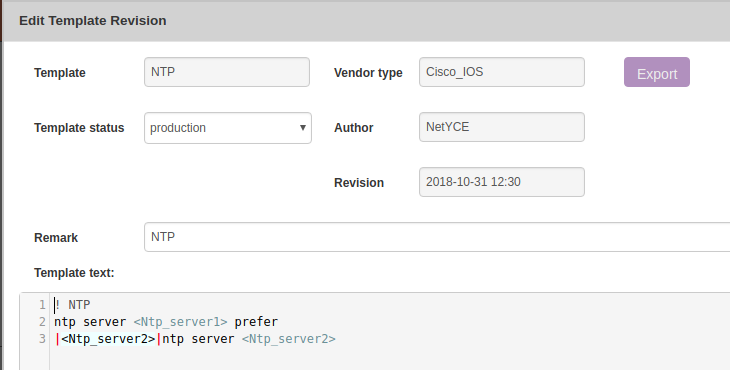Click the <Ntp_server1> variable in line 2

181,322
